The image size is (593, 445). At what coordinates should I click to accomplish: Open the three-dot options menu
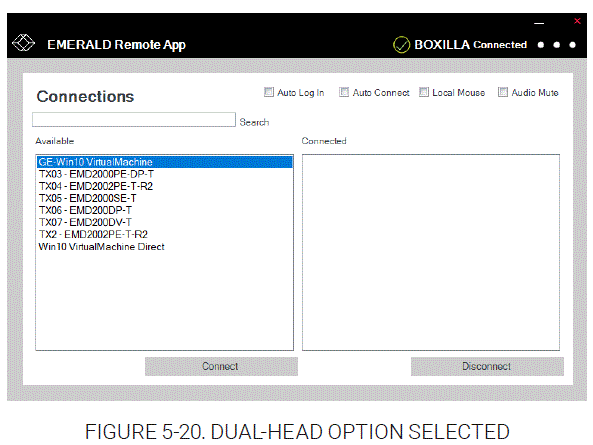pos(557,45)
